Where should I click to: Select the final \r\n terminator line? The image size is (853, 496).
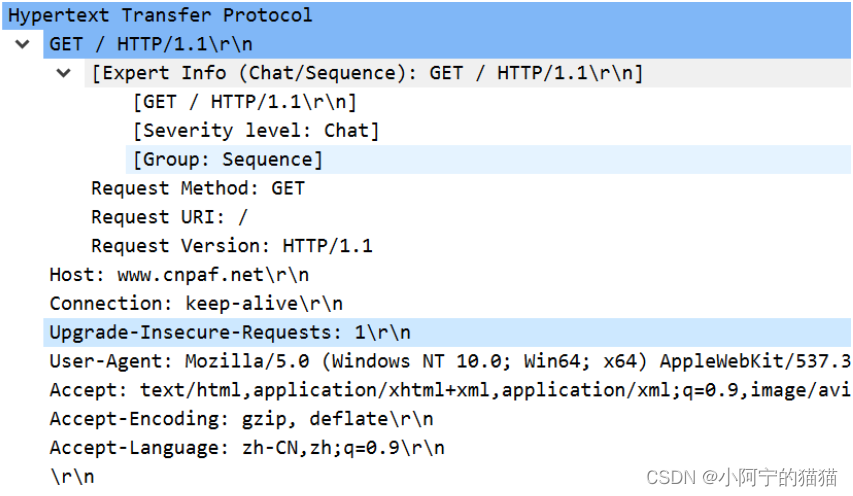[72, 476]
